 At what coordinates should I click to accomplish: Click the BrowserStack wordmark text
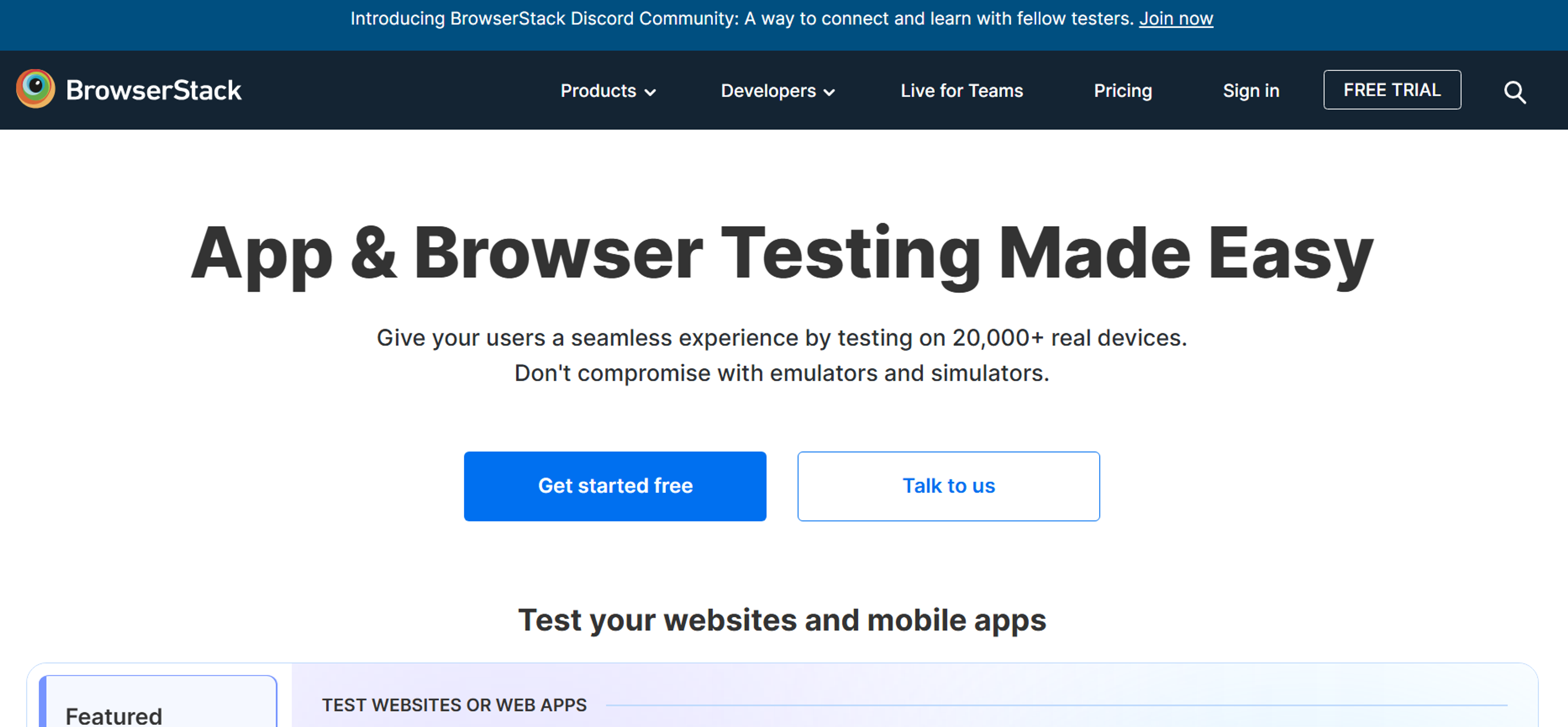[154, 90]
